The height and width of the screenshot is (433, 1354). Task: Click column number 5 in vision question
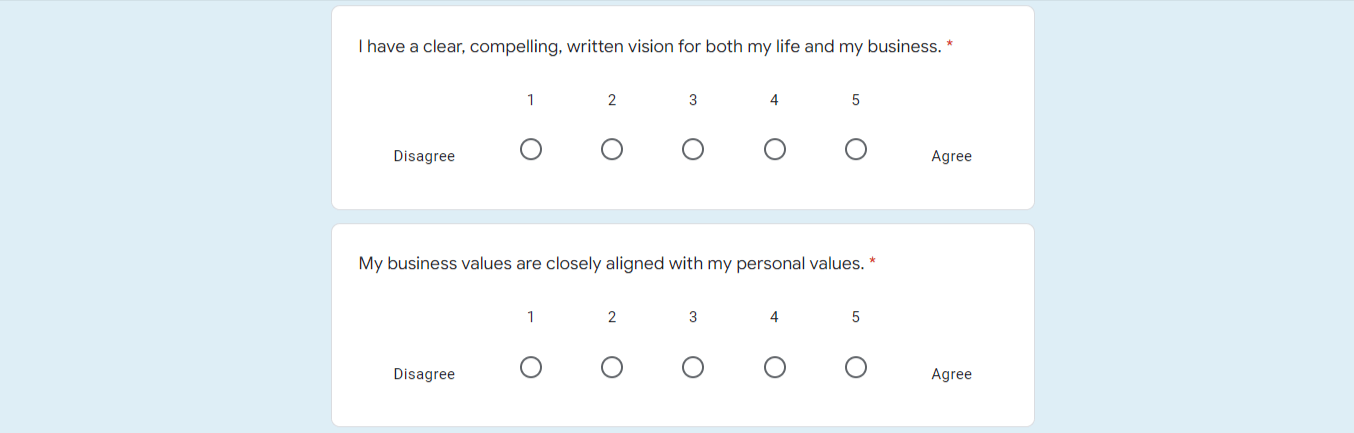click(855, 100)
